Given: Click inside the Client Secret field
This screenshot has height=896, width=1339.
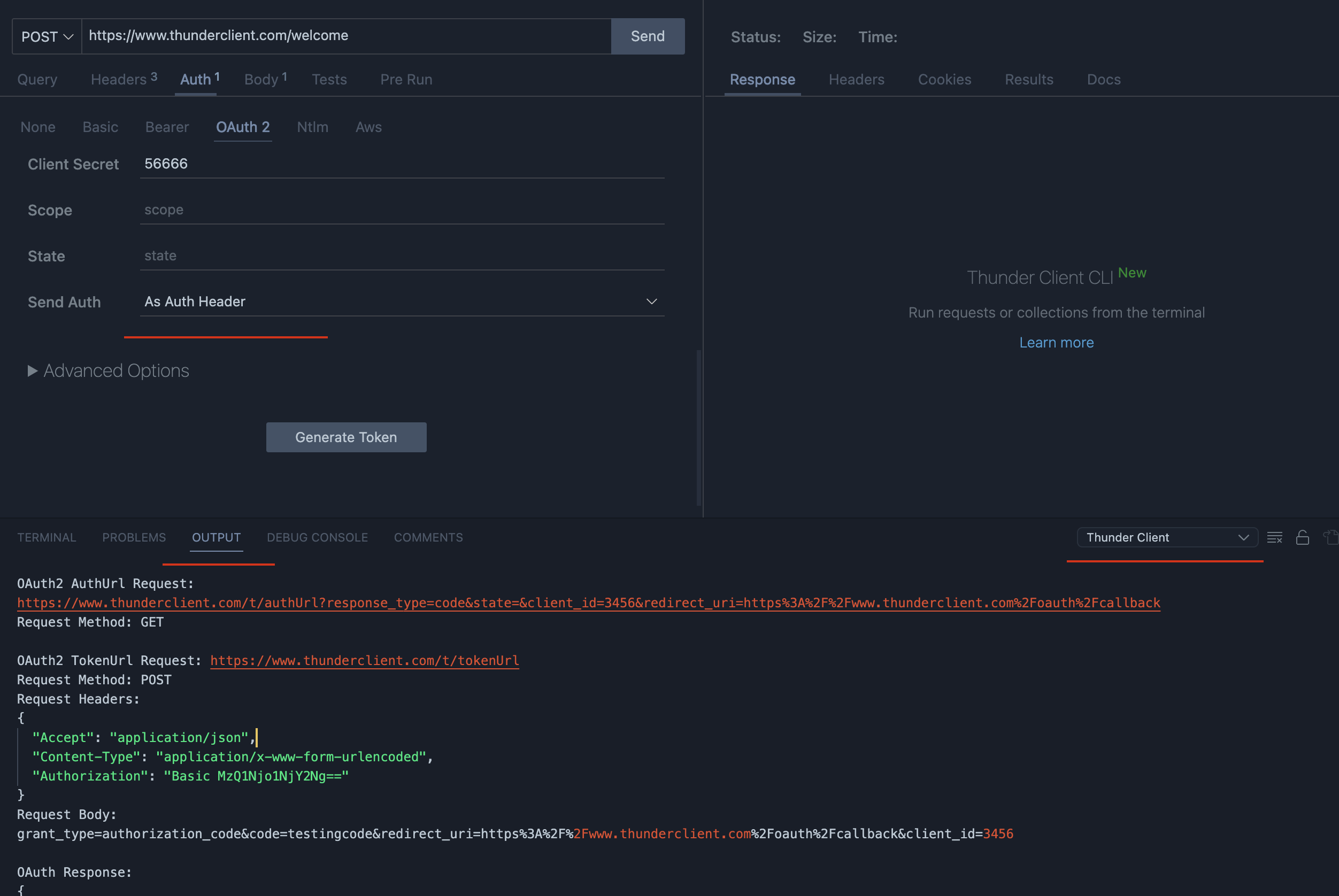Looking at the screenshot, I should point(400,164).
